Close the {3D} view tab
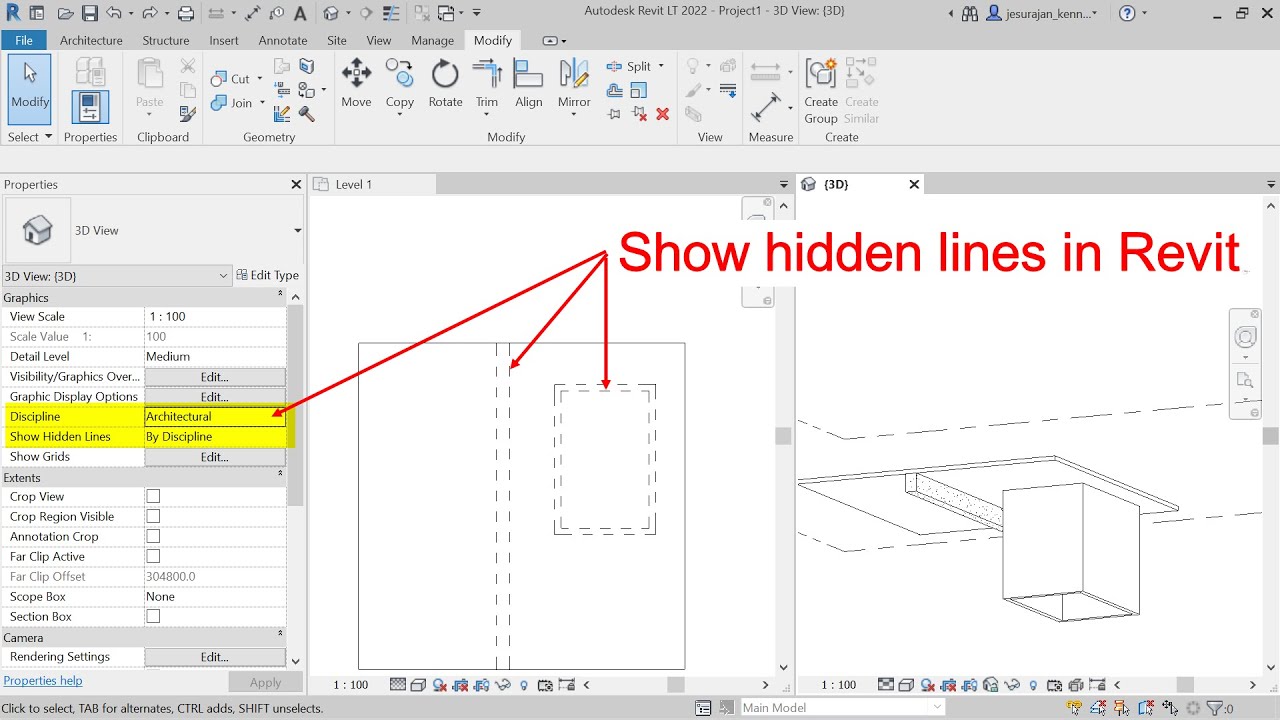 click(914, 184)
